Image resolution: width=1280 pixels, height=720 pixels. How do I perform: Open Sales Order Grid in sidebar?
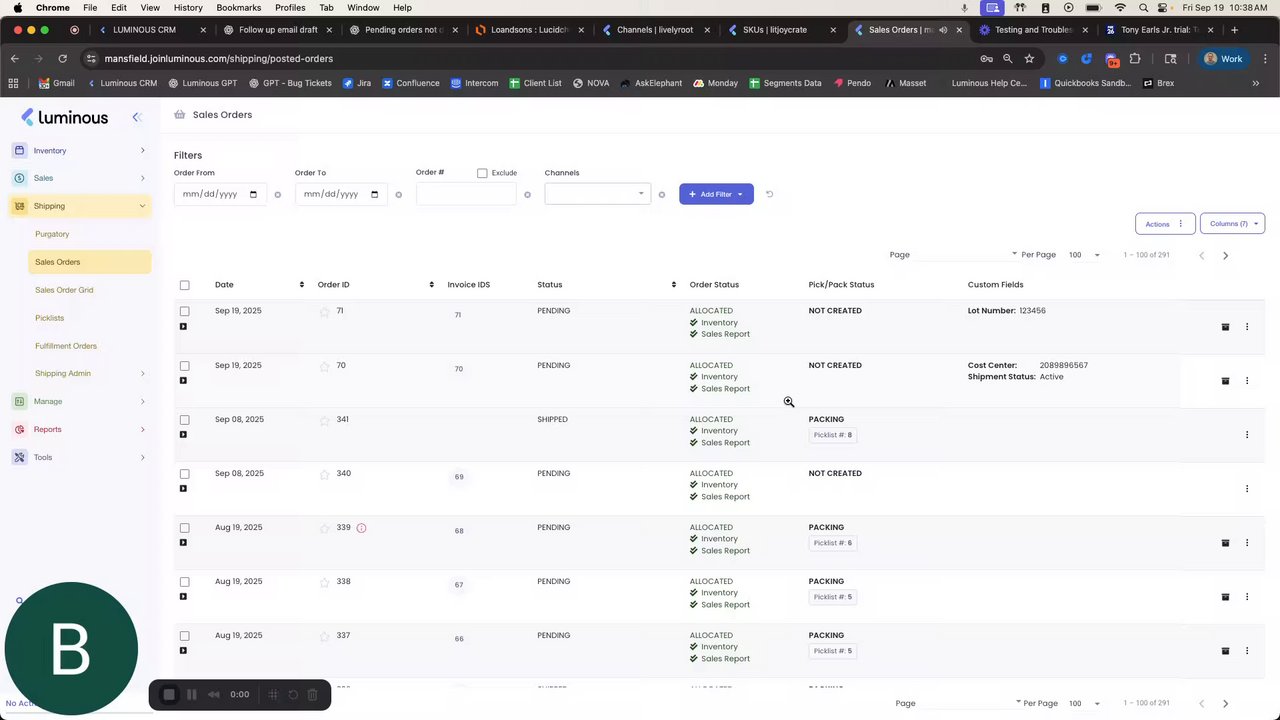click(64, 290)
